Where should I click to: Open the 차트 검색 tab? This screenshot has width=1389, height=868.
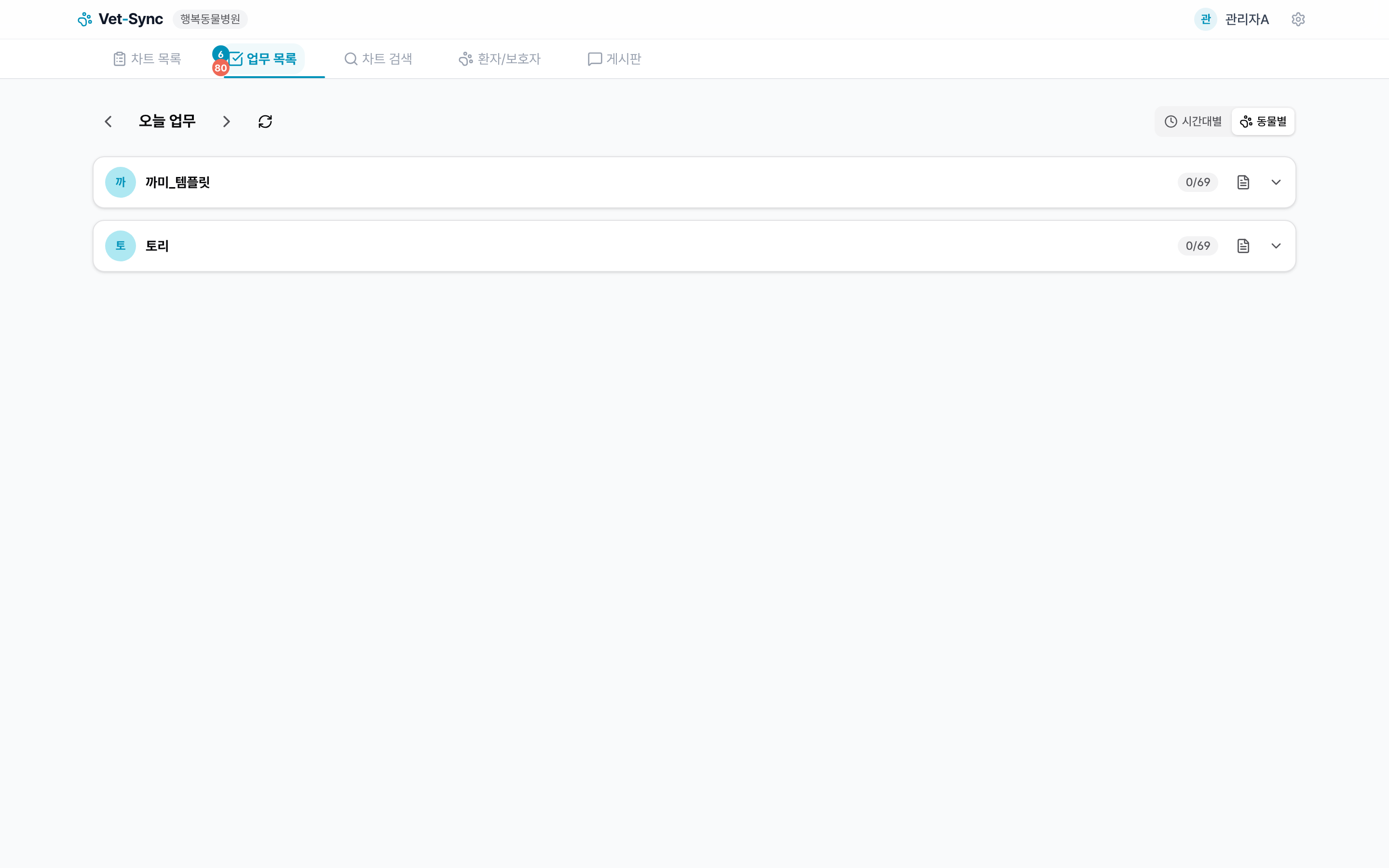tap(378, 59)
